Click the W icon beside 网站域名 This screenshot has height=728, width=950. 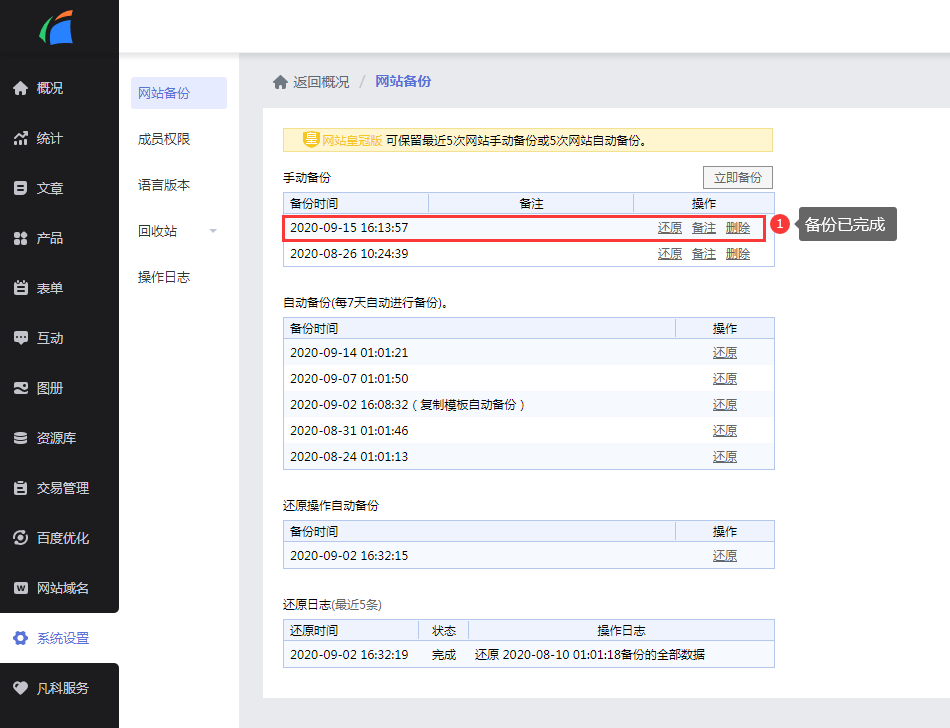21,588
